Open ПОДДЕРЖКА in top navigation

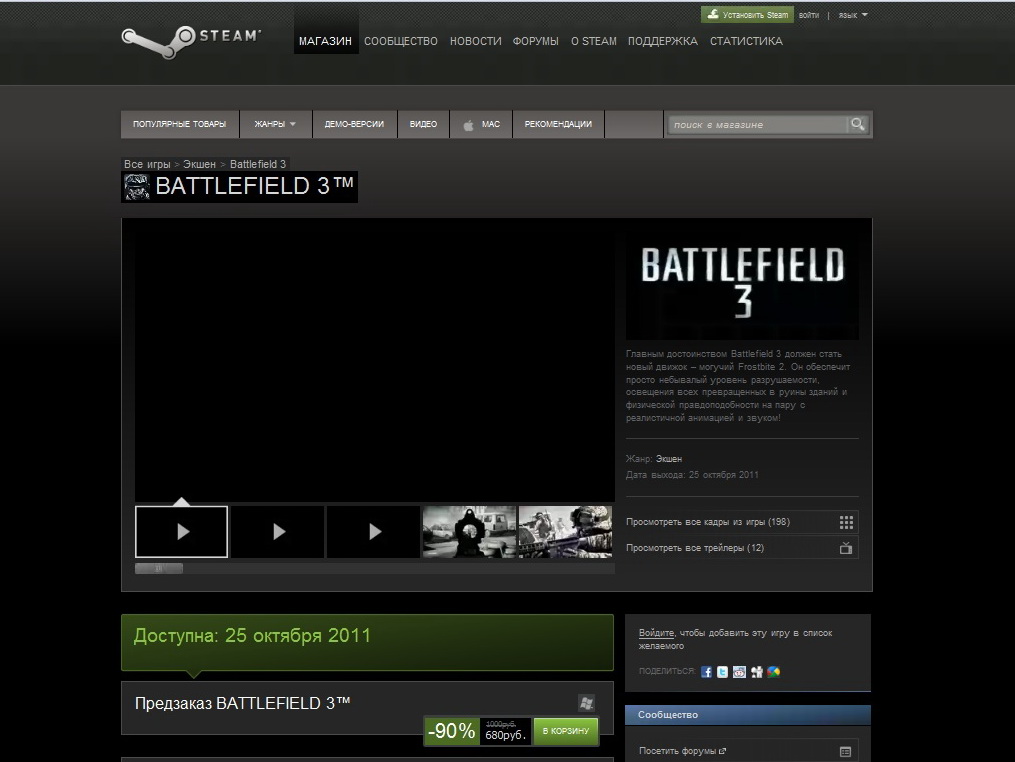[x=663, y=41]
